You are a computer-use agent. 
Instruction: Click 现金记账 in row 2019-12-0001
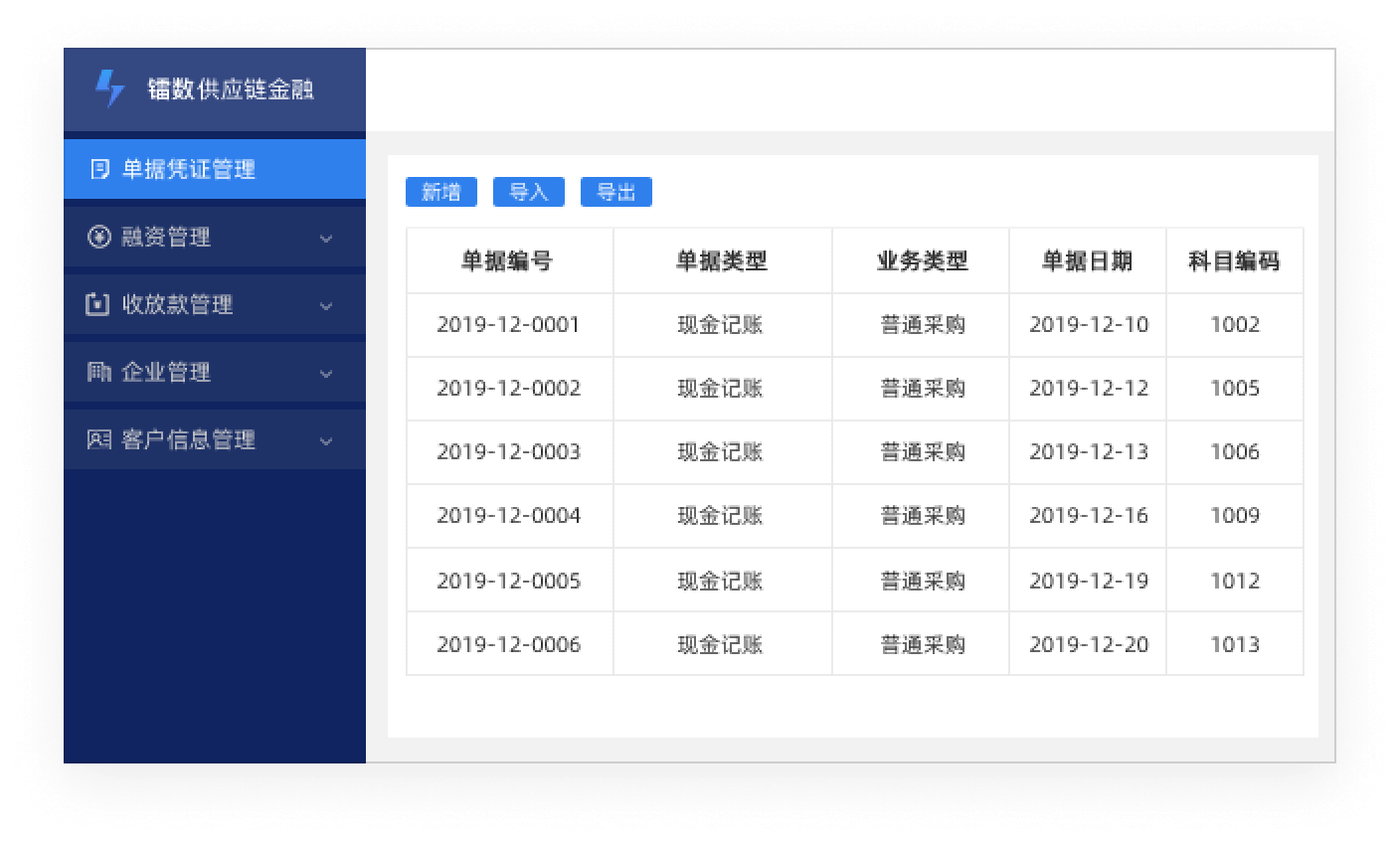721,325
